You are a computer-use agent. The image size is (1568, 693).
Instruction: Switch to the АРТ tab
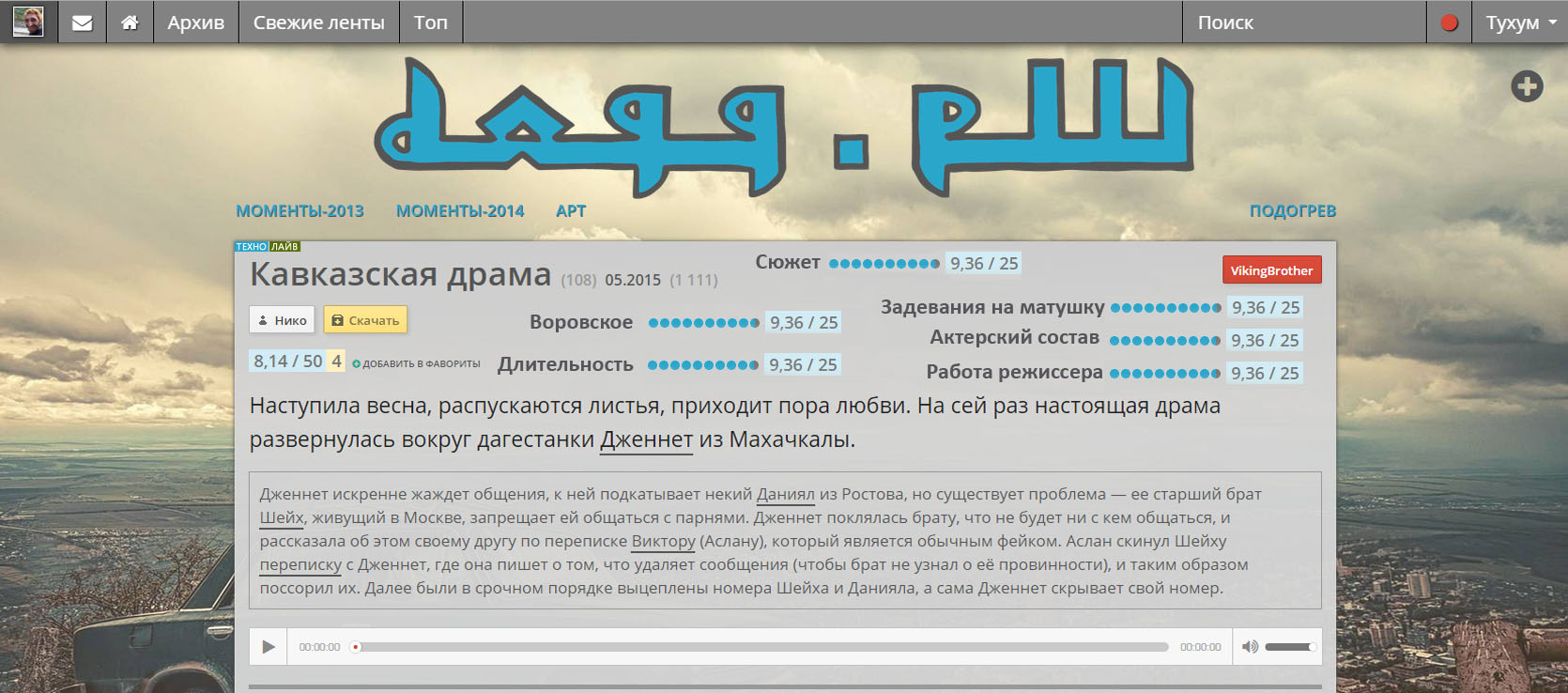[x=571, y=211]
